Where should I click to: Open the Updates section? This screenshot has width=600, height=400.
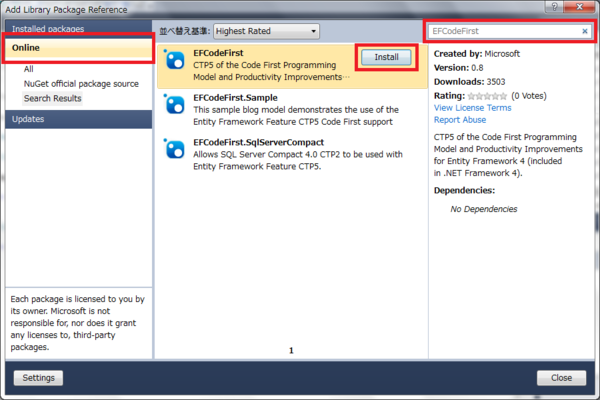[x=78, y=119]
